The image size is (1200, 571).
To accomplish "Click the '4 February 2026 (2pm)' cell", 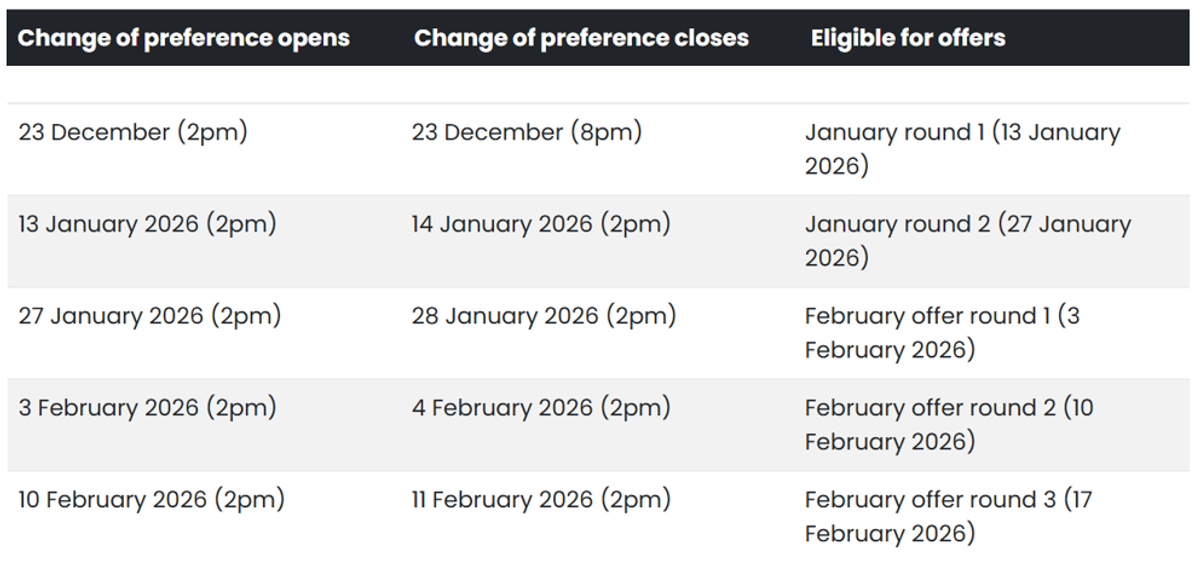I will tap(541, 409).
